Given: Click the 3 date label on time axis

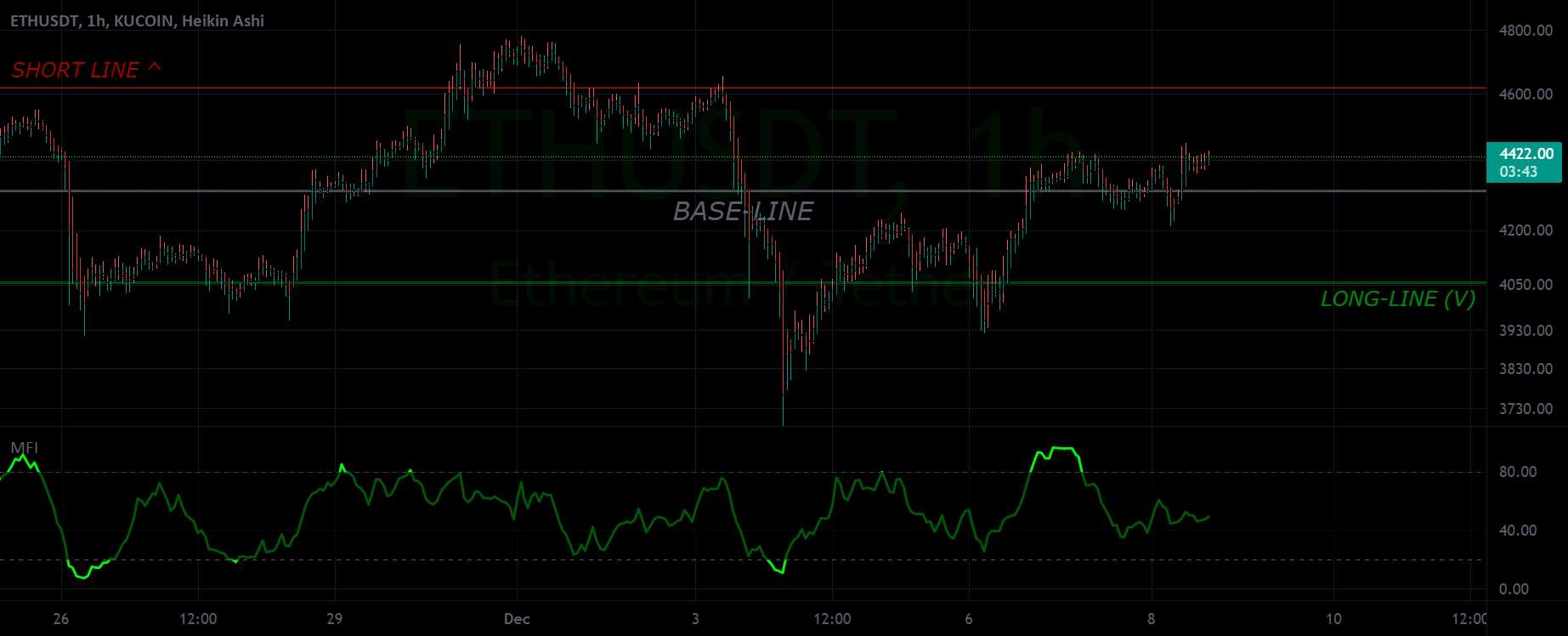Looking at the screenshot, I should (x=695, y=619).
